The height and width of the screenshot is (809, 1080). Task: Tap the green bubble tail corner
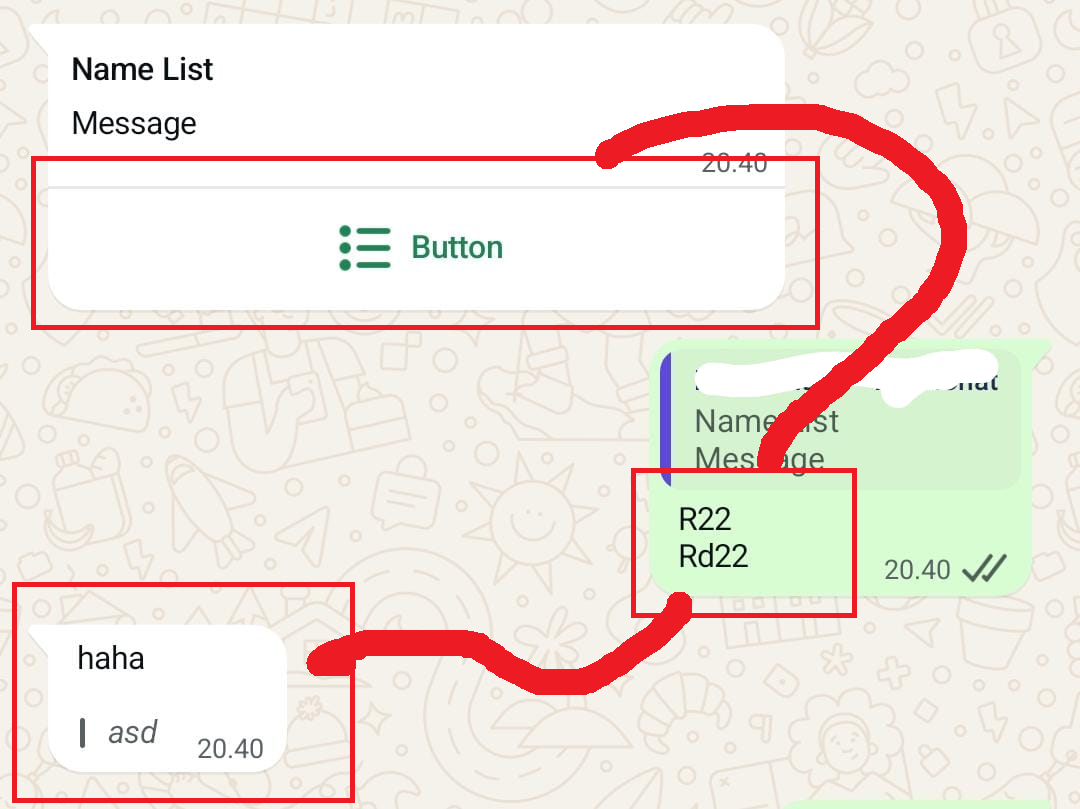[x=1040, y=348]
